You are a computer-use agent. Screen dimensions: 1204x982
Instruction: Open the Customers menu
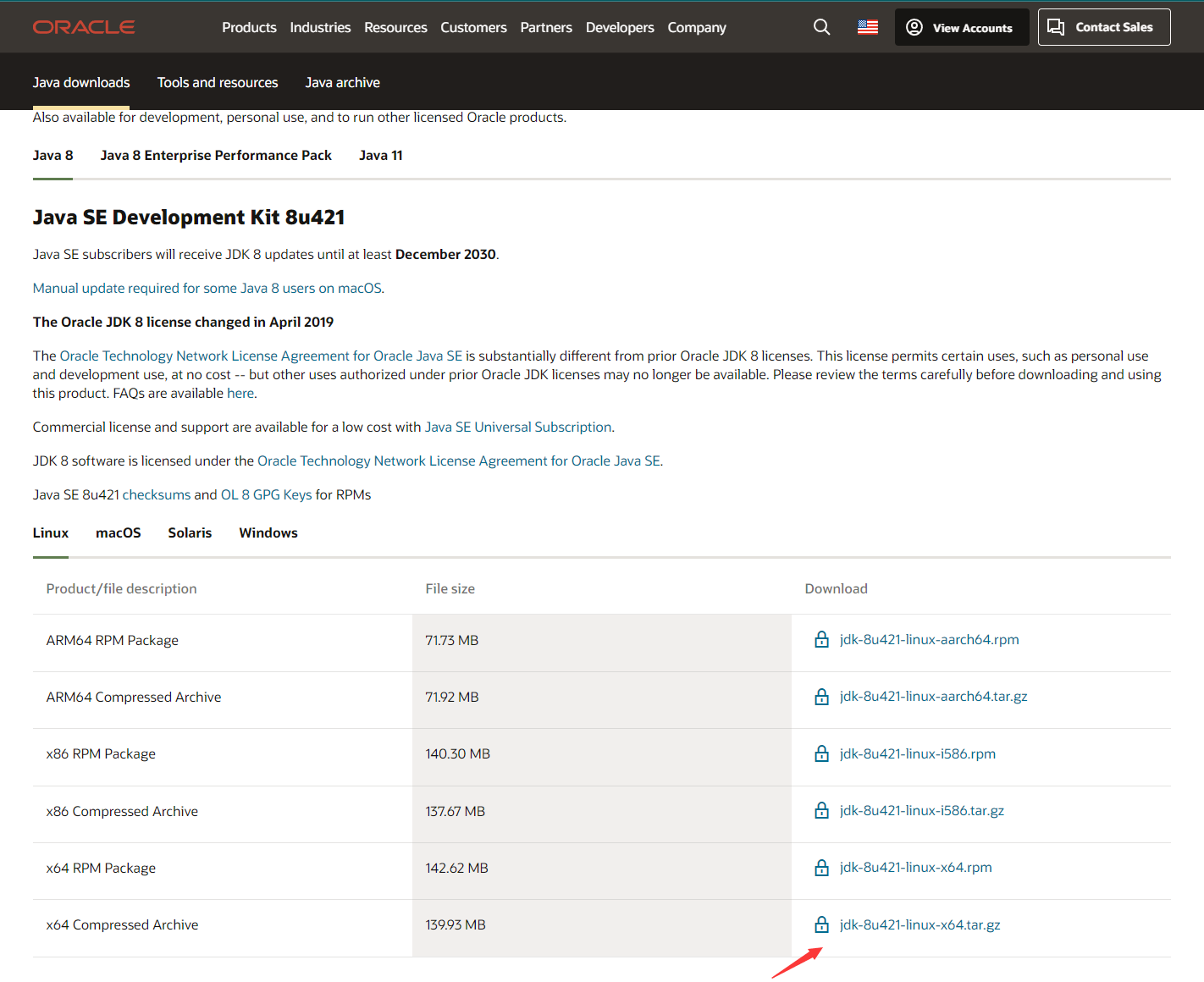pyautogui.click(x=473, y=27)
